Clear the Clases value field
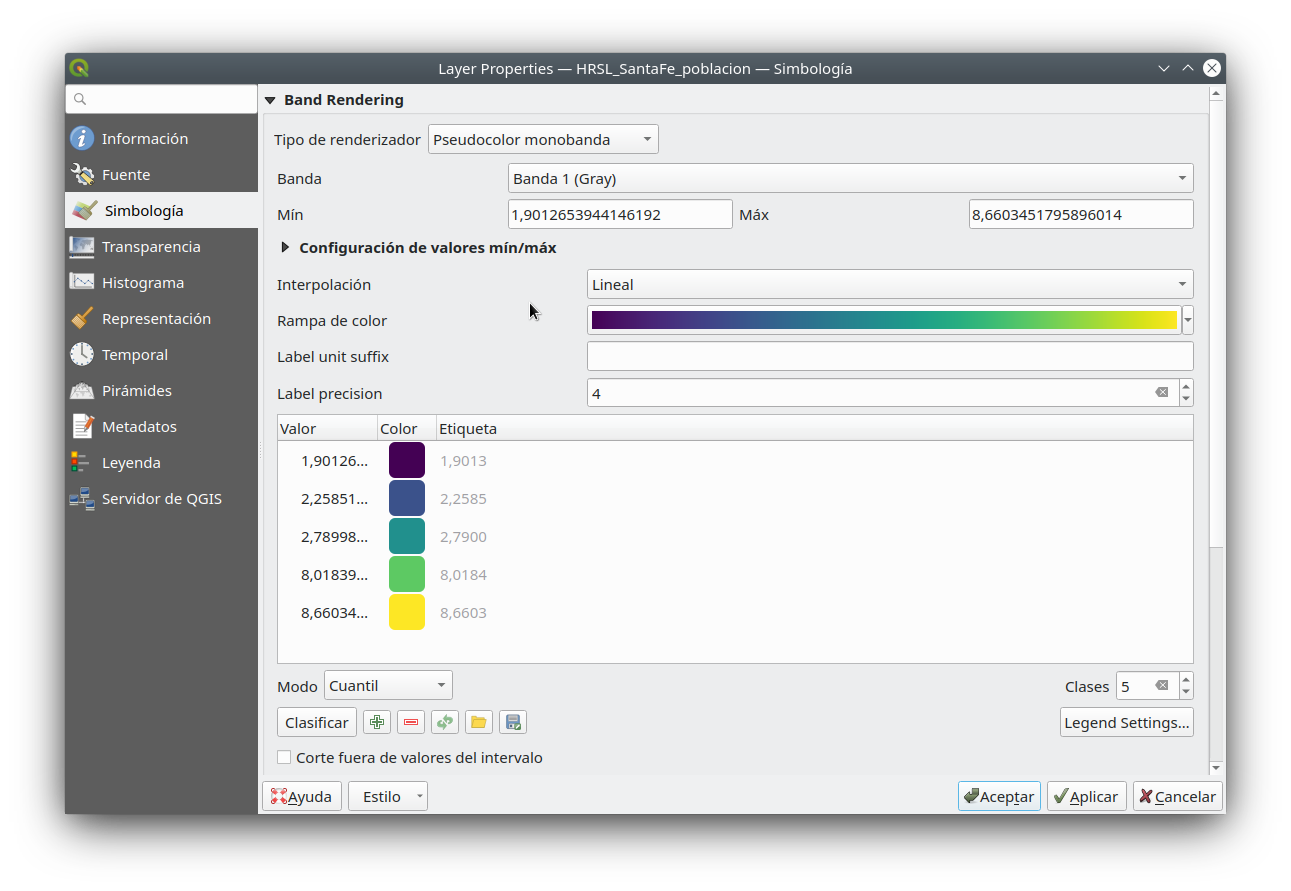This screenshot has height=891, width=1291. pyautogui.click(x=1161, y=686)
